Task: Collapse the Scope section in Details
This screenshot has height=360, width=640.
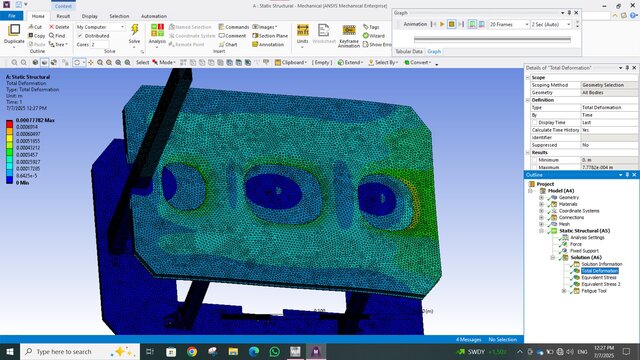Action: 528,78
